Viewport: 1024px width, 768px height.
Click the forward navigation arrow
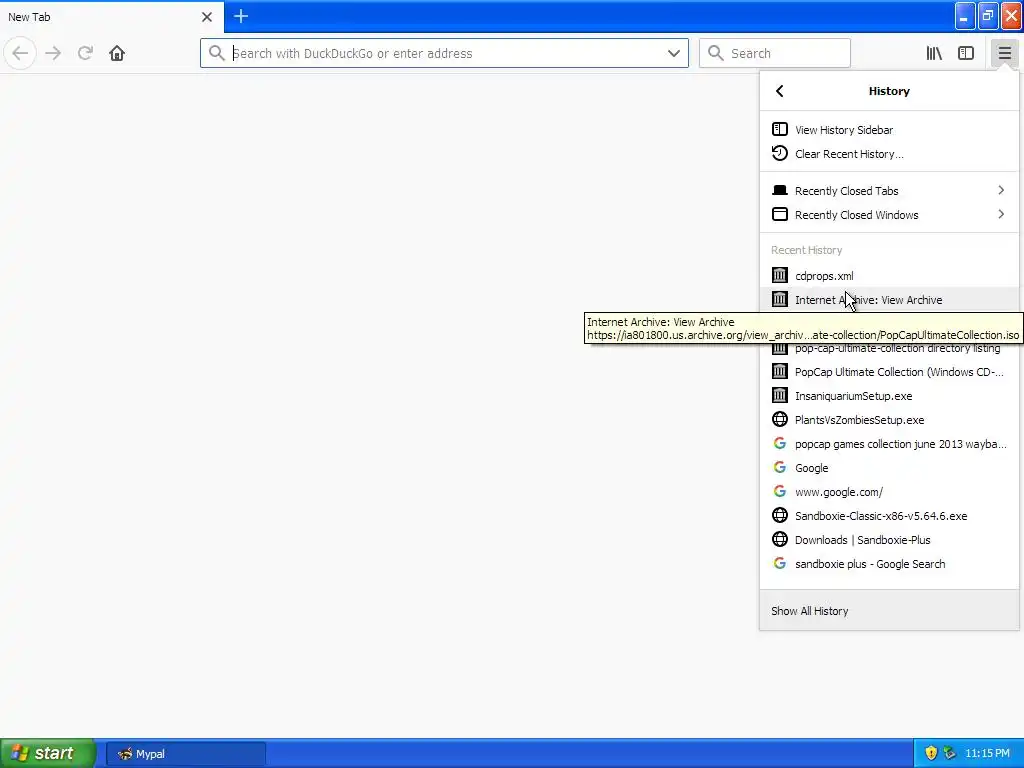[53, 53]
